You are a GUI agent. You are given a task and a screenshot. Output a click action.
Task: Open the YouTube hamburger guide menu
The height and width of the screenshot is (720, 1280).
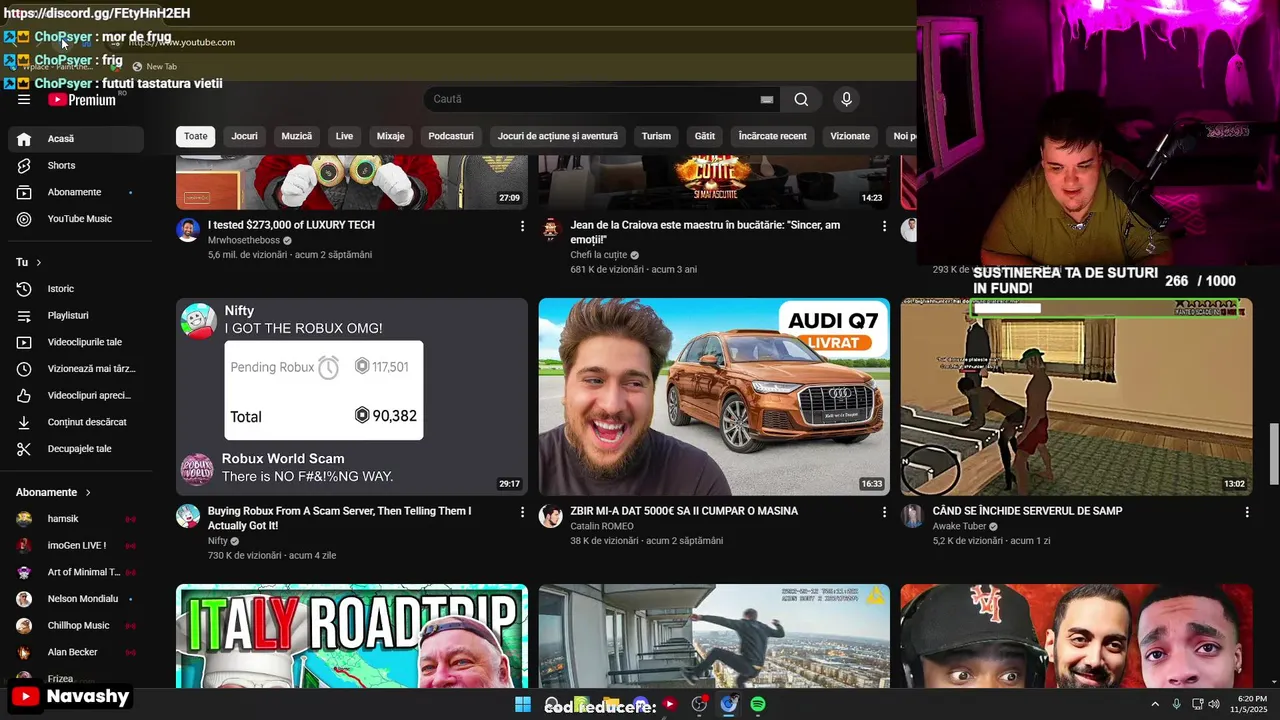[24, 99]
